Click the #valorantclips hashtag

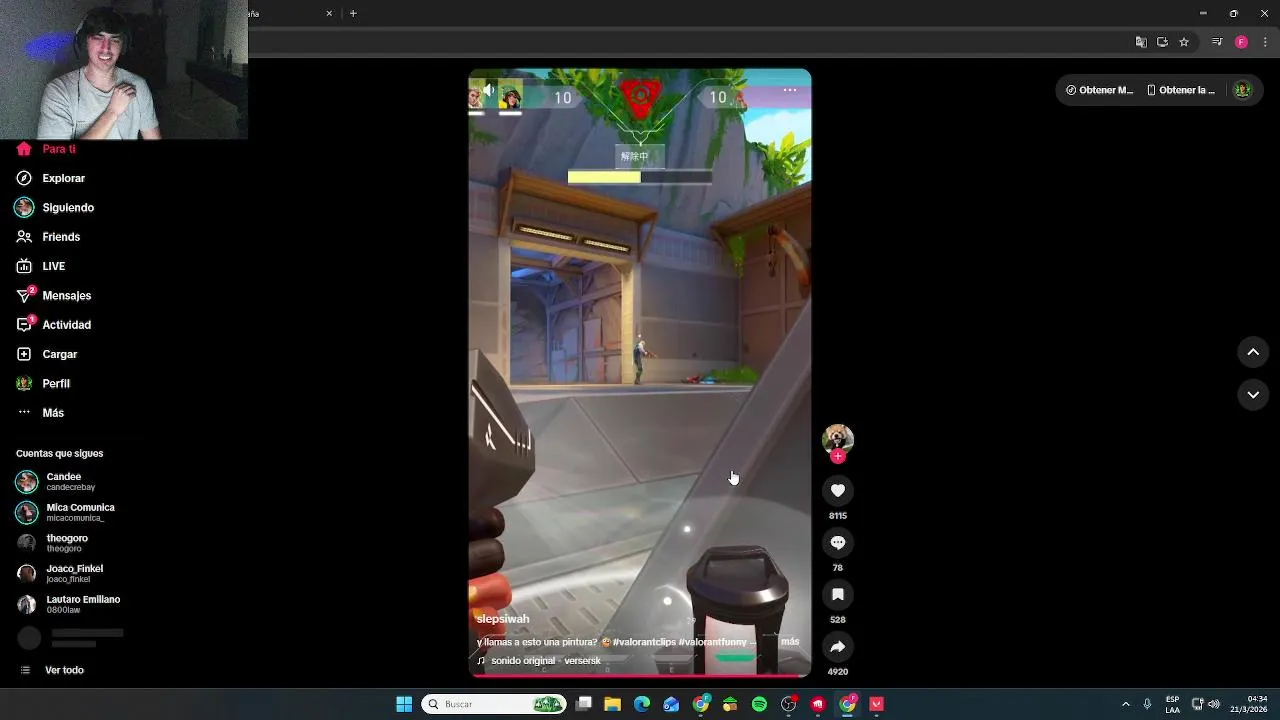point(644,642)
